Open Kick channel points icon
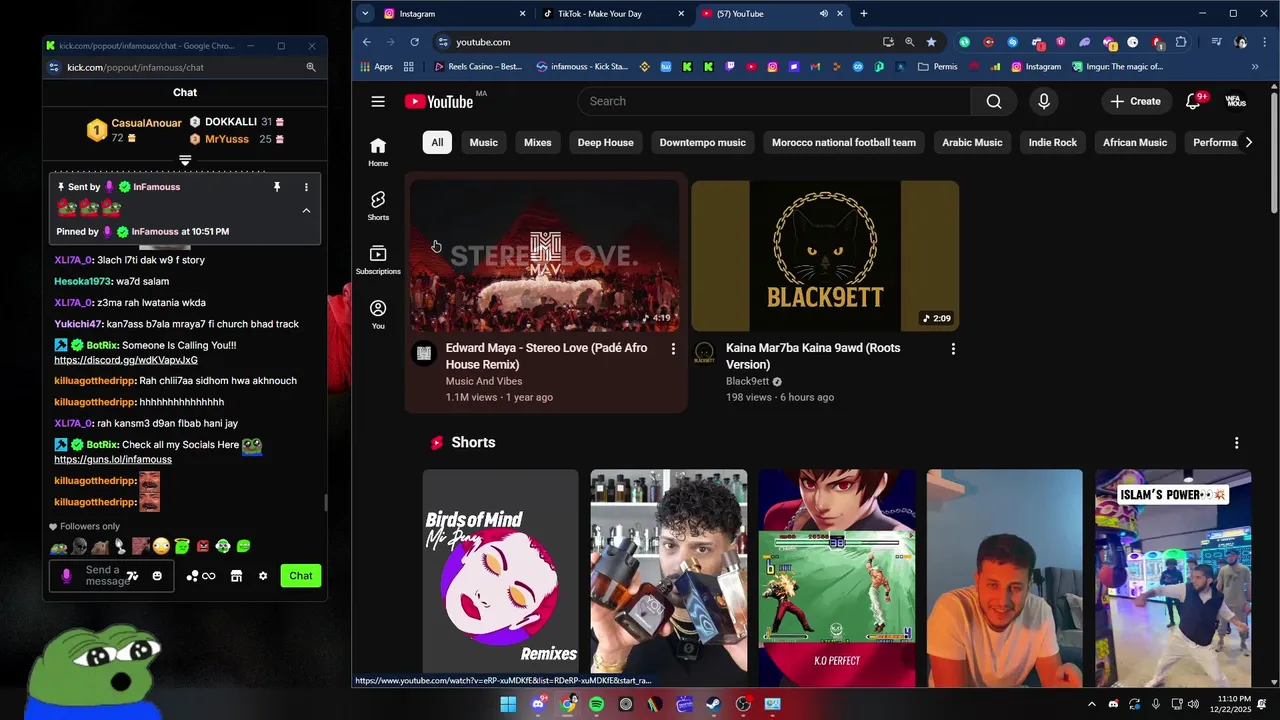 (x=201, y=576)
